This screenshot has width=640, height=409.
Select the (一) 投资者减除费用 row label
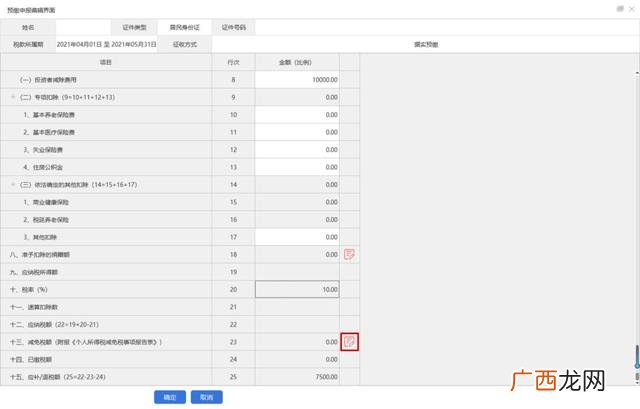[48, 80]
